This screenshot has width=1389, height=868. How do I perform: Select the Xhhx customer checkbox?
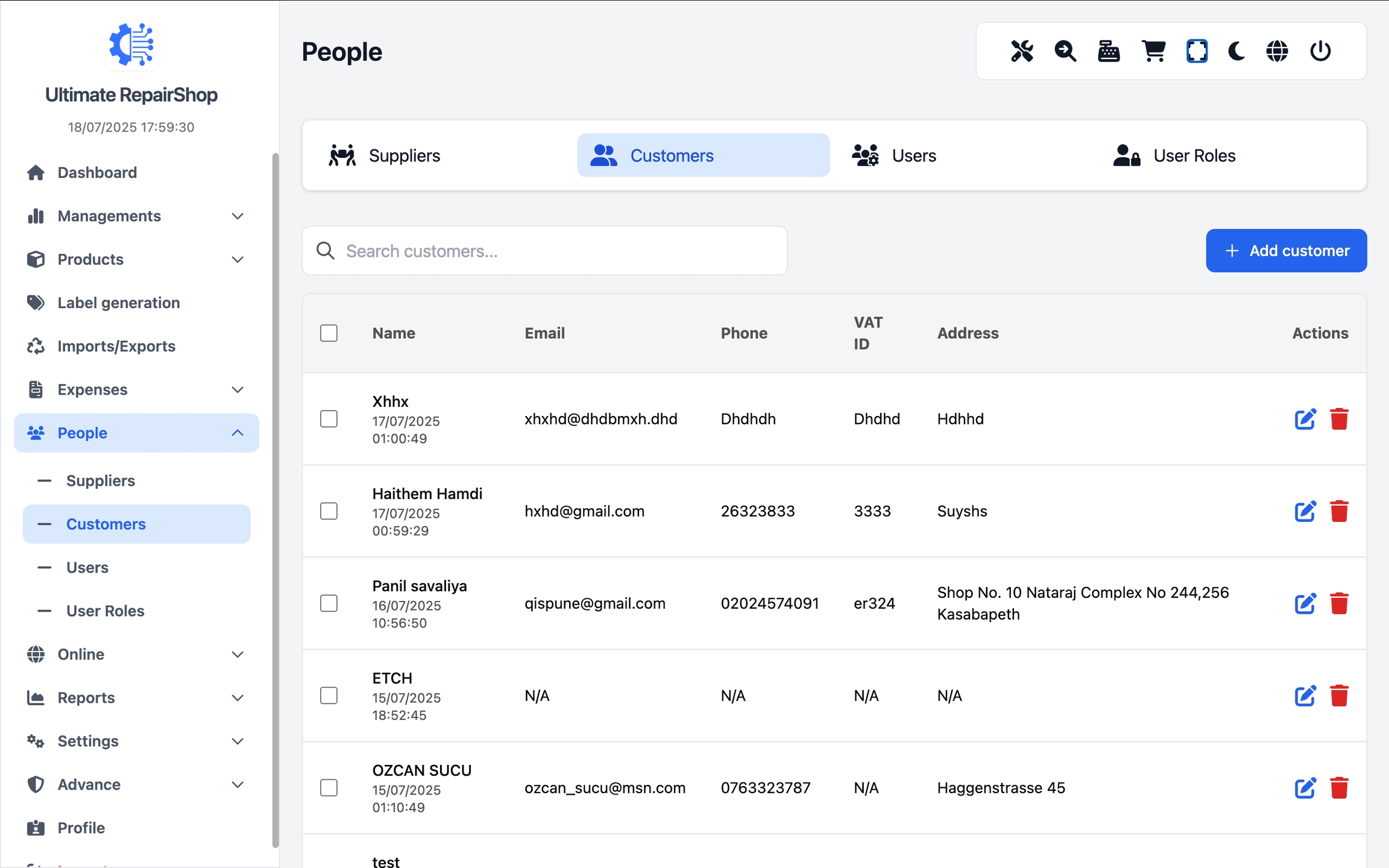pos(329,419)
